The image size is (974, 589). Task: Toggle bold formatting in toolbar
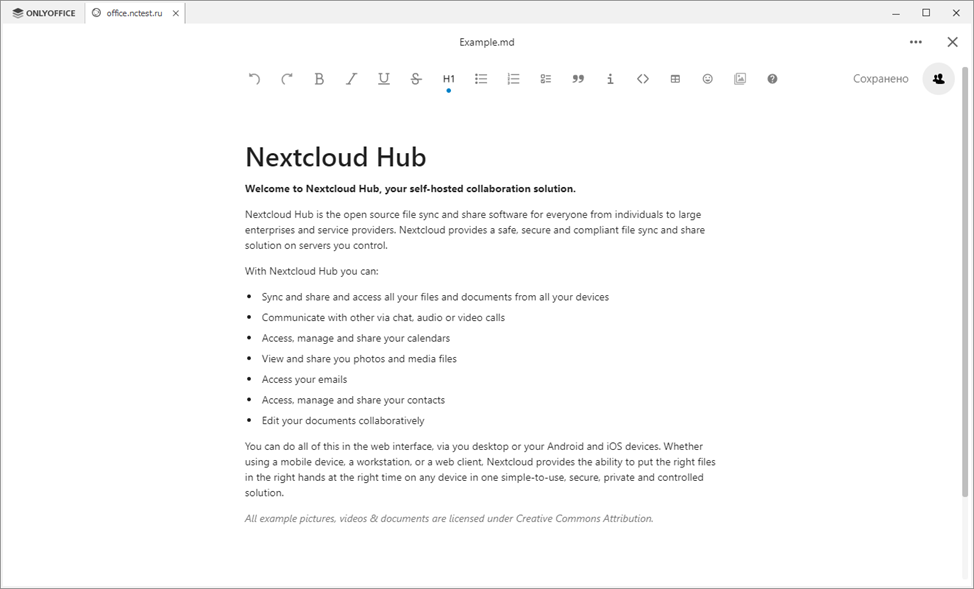319,79
